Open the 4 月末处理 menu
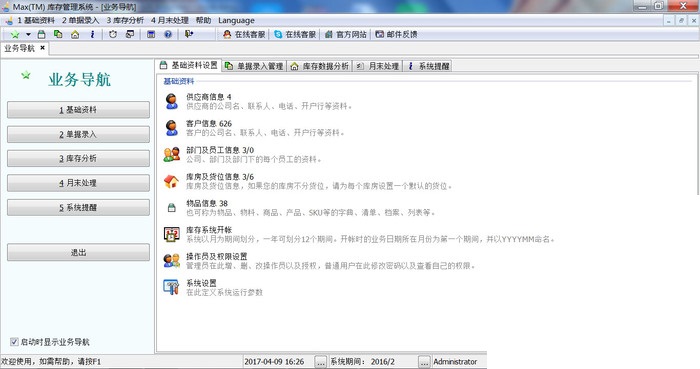 [170, 21]
